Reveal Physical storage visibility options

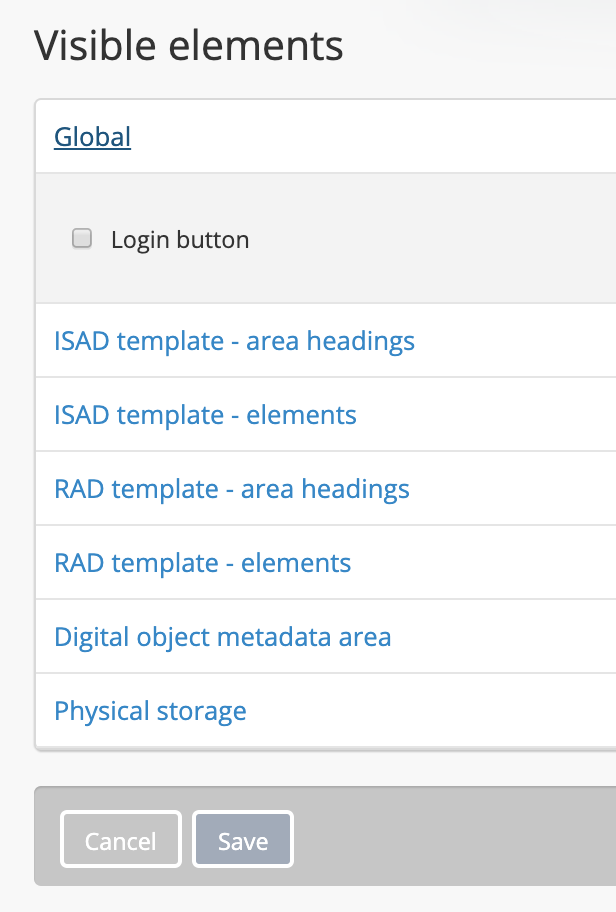[150, 711]
